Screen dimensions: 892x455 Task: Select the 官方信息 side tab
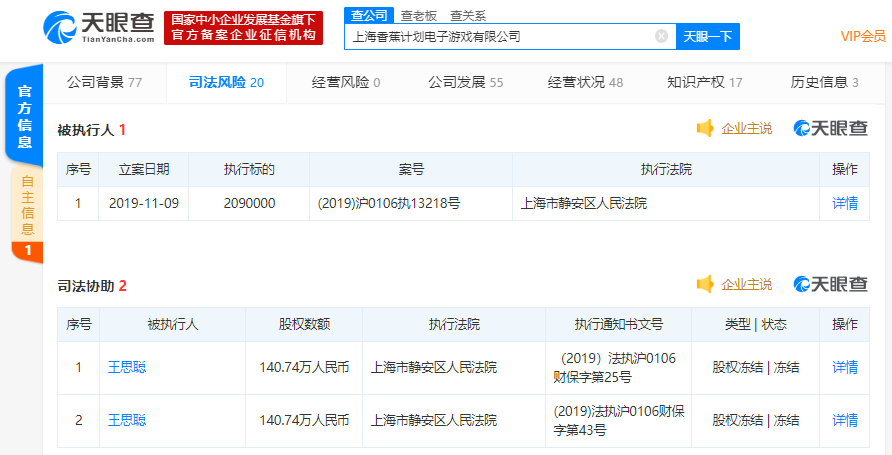tap(24, 117)
